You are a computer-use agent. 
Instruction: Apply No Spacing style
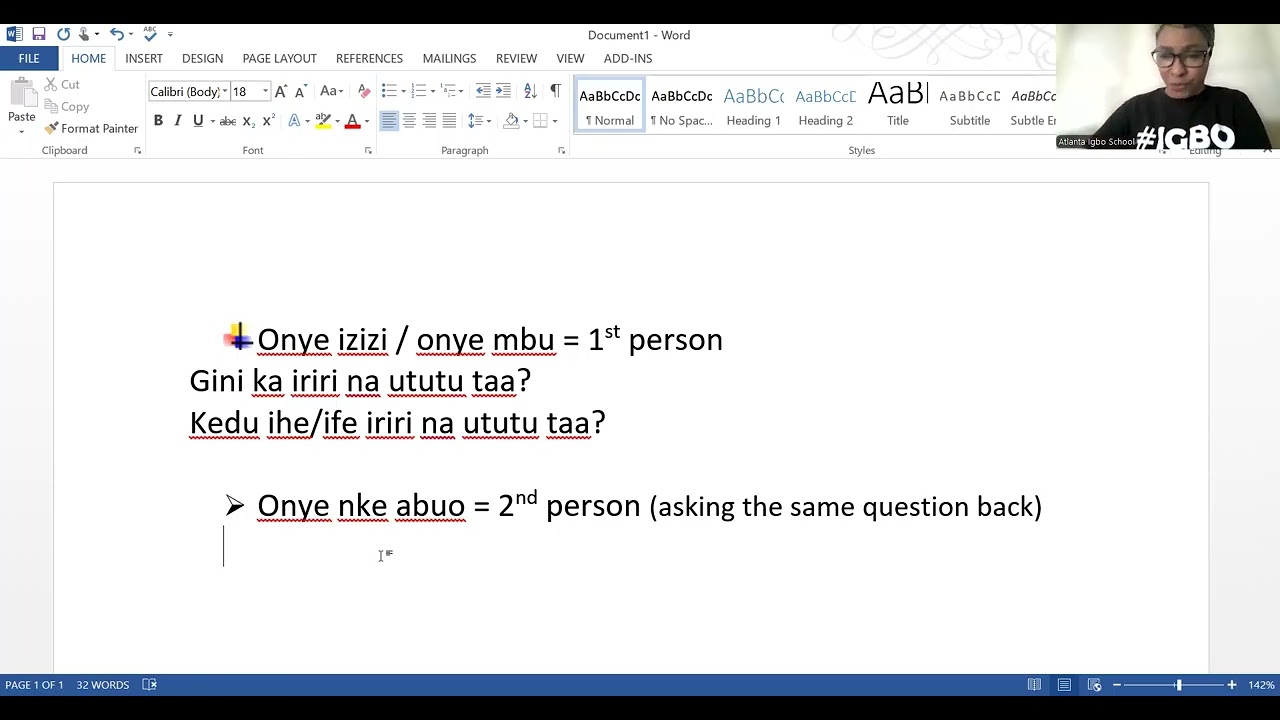(x=682, y=106)
